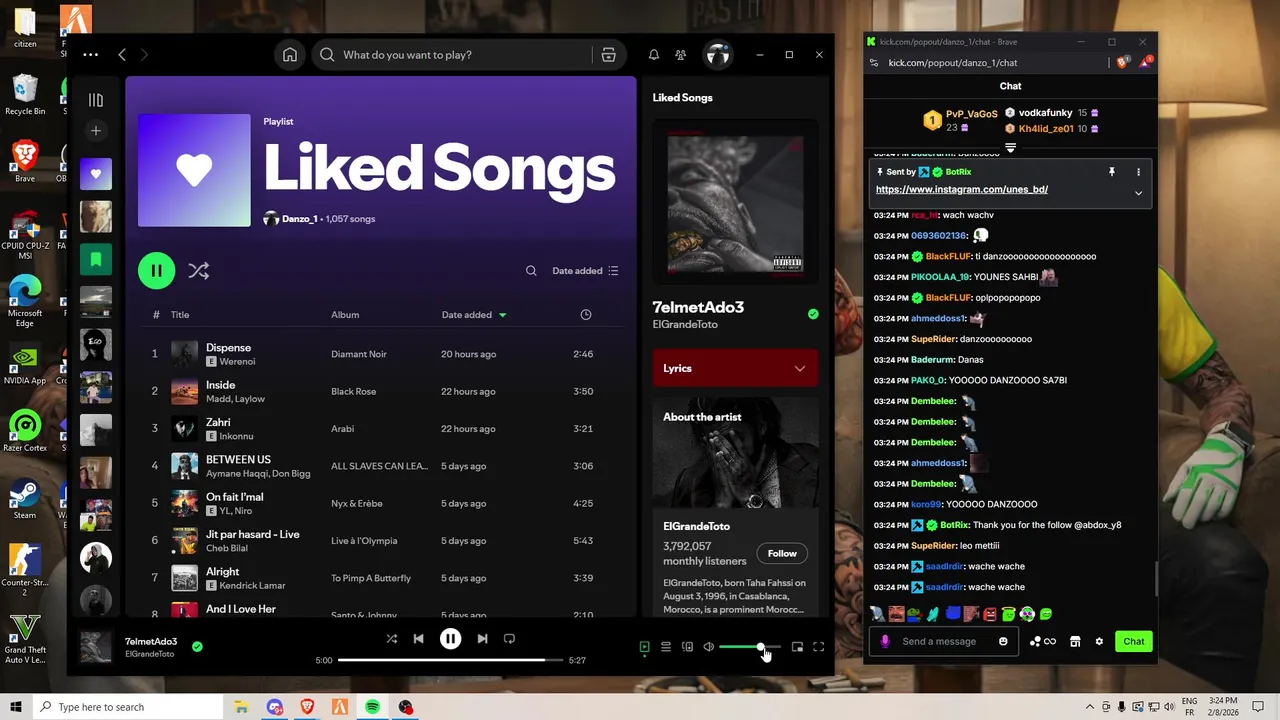Image resolution: width=1280 pixels, height=720 pixels.
Task: Expand Your Library sidebar
Action: pyautogui.click(x=96, y=100)
